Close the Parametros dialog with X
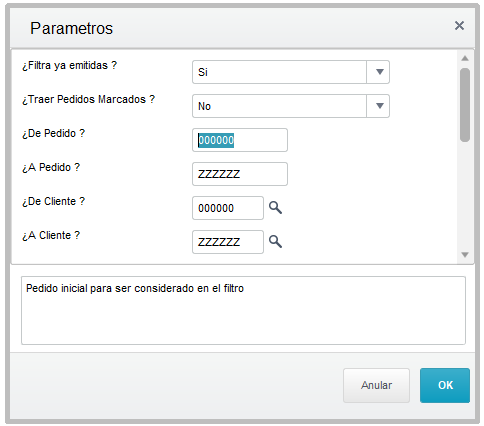Screen dimensions: 484x426 pos(459,26)
